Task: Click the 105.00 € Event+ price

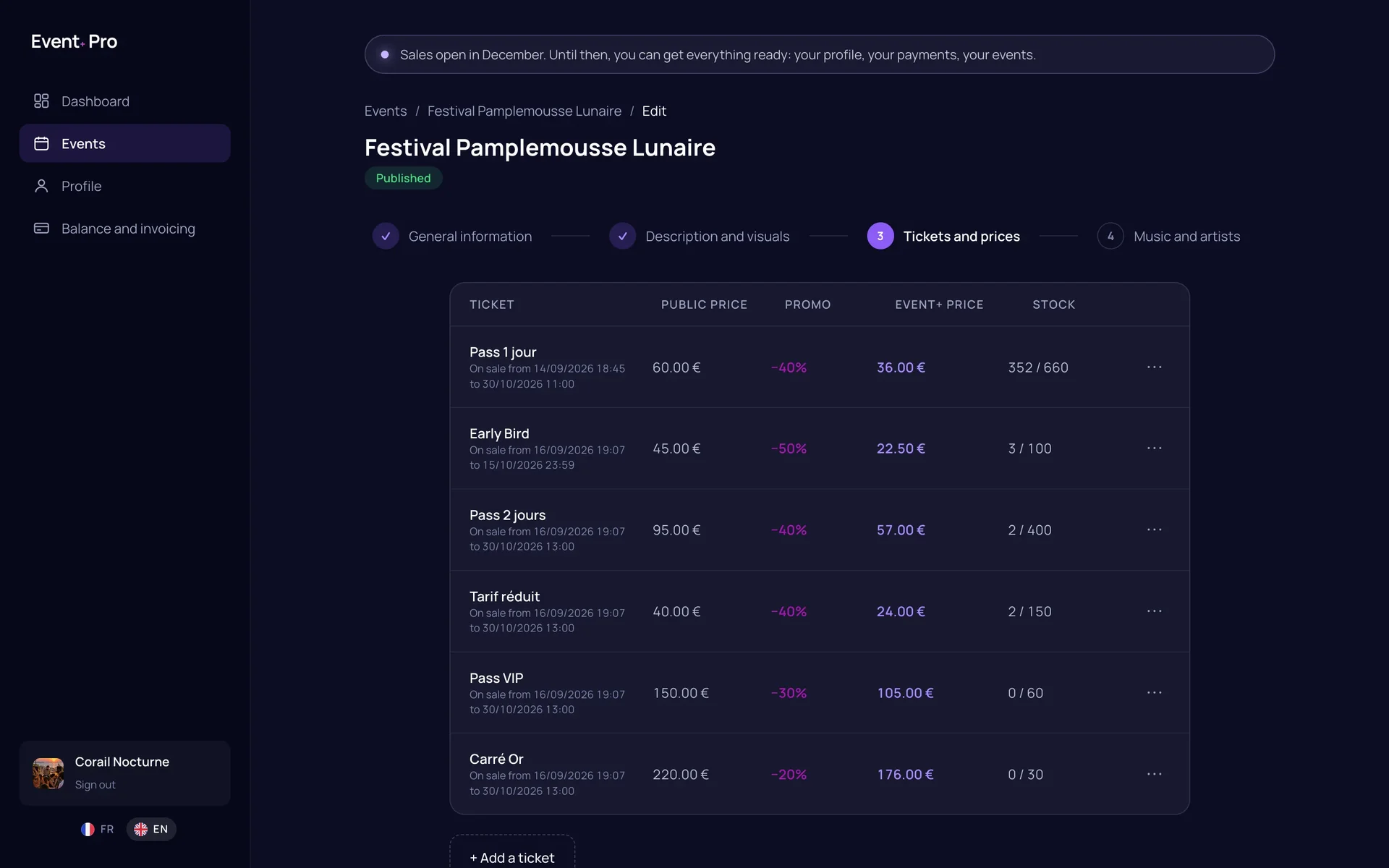Action: [905, 693]
